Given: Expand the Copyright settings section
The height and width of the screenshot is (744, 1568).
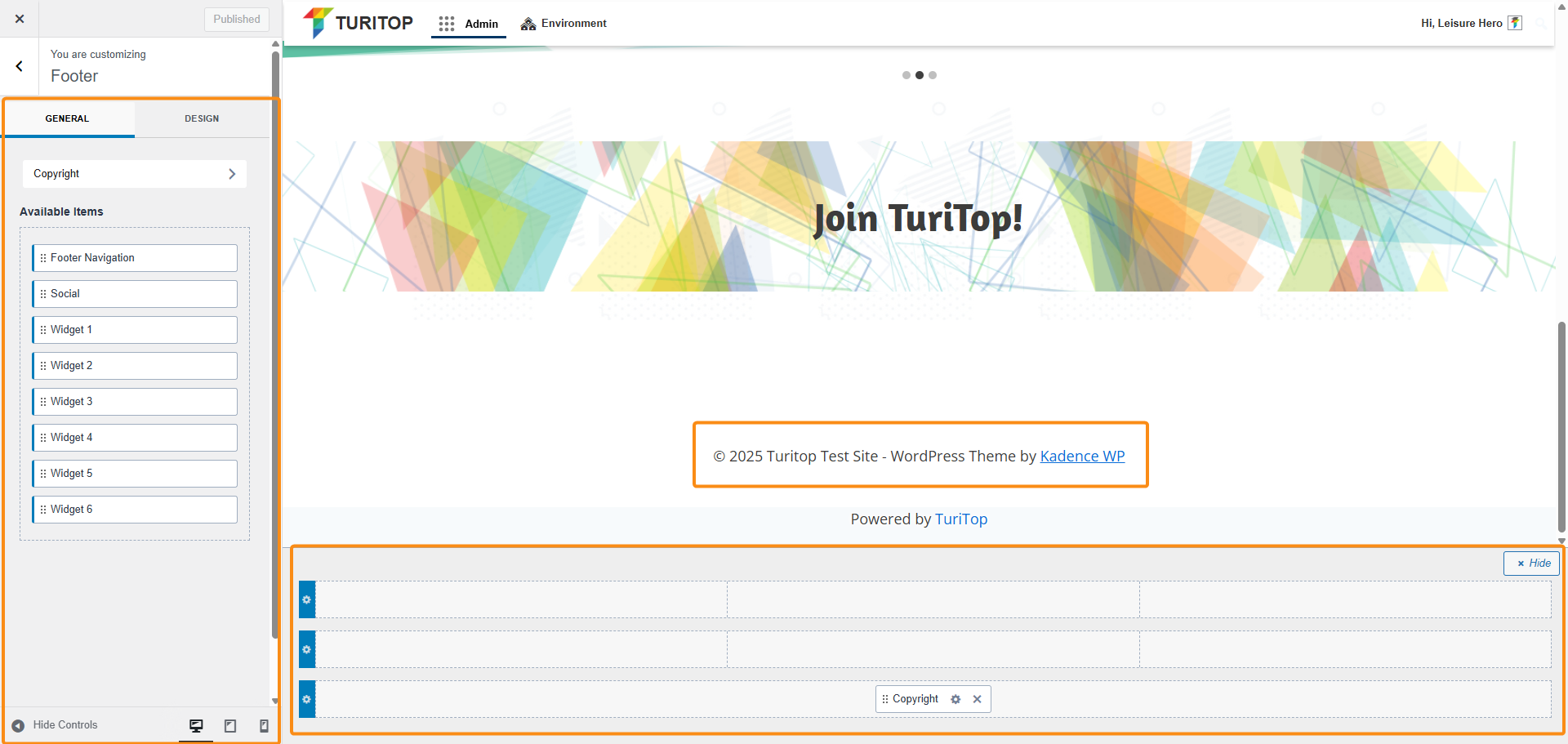Looking at the screenshot, I should (x=135, y=174).
